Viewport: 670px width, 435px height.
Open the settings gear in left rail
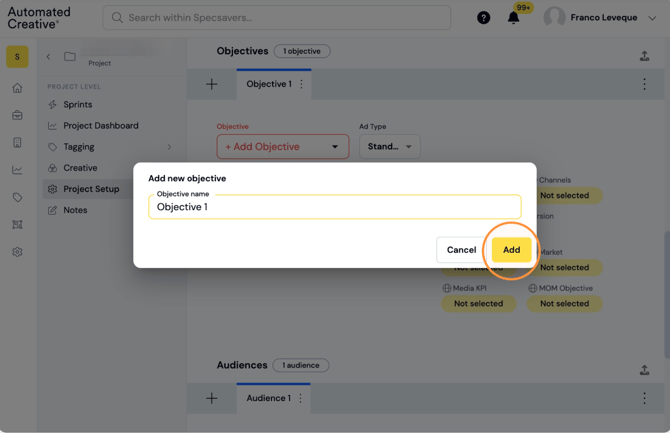(x=17, y=252)
